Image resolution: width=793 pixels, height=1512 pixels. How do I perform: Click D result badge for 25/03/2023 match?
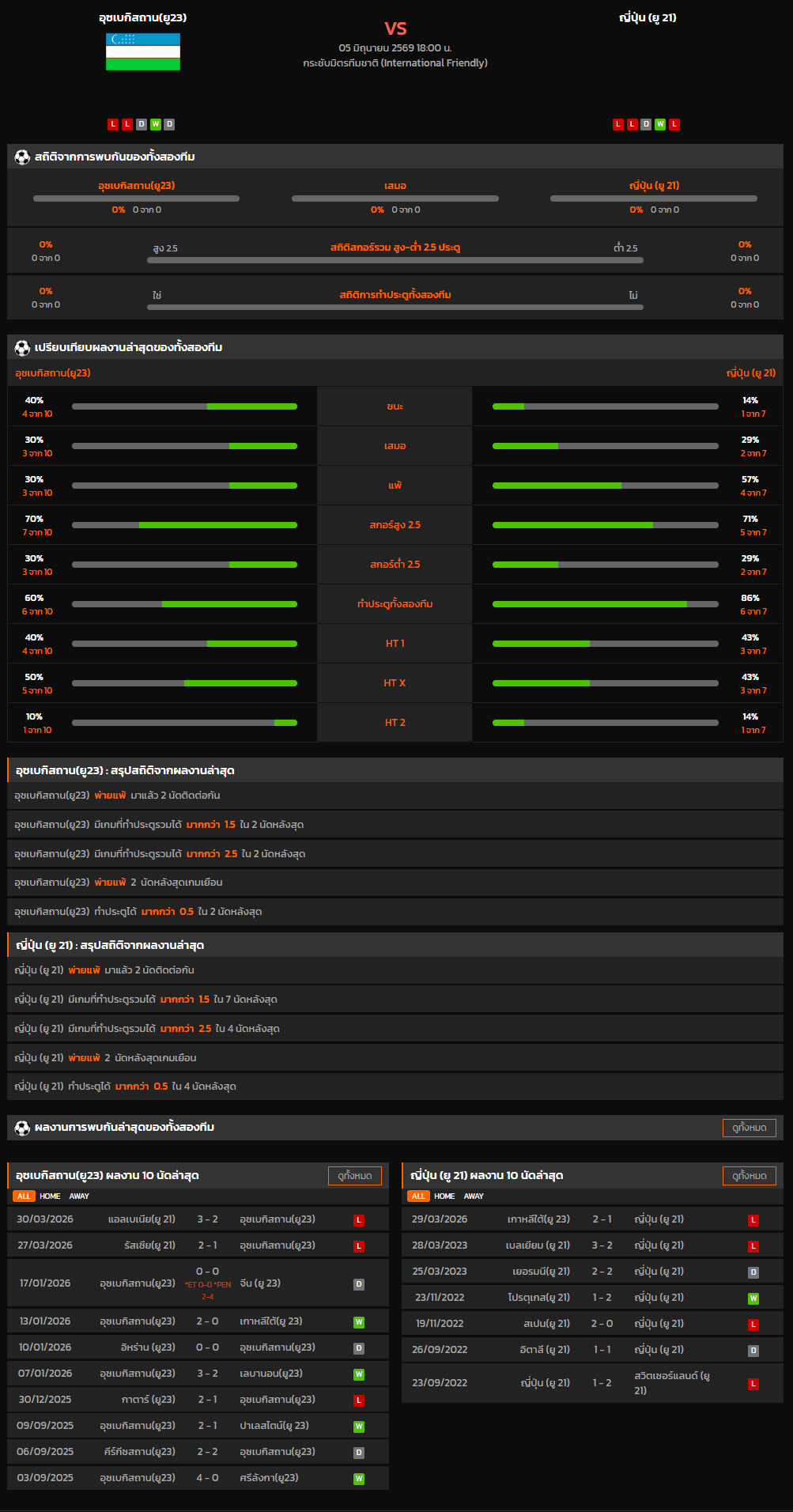753,1272
